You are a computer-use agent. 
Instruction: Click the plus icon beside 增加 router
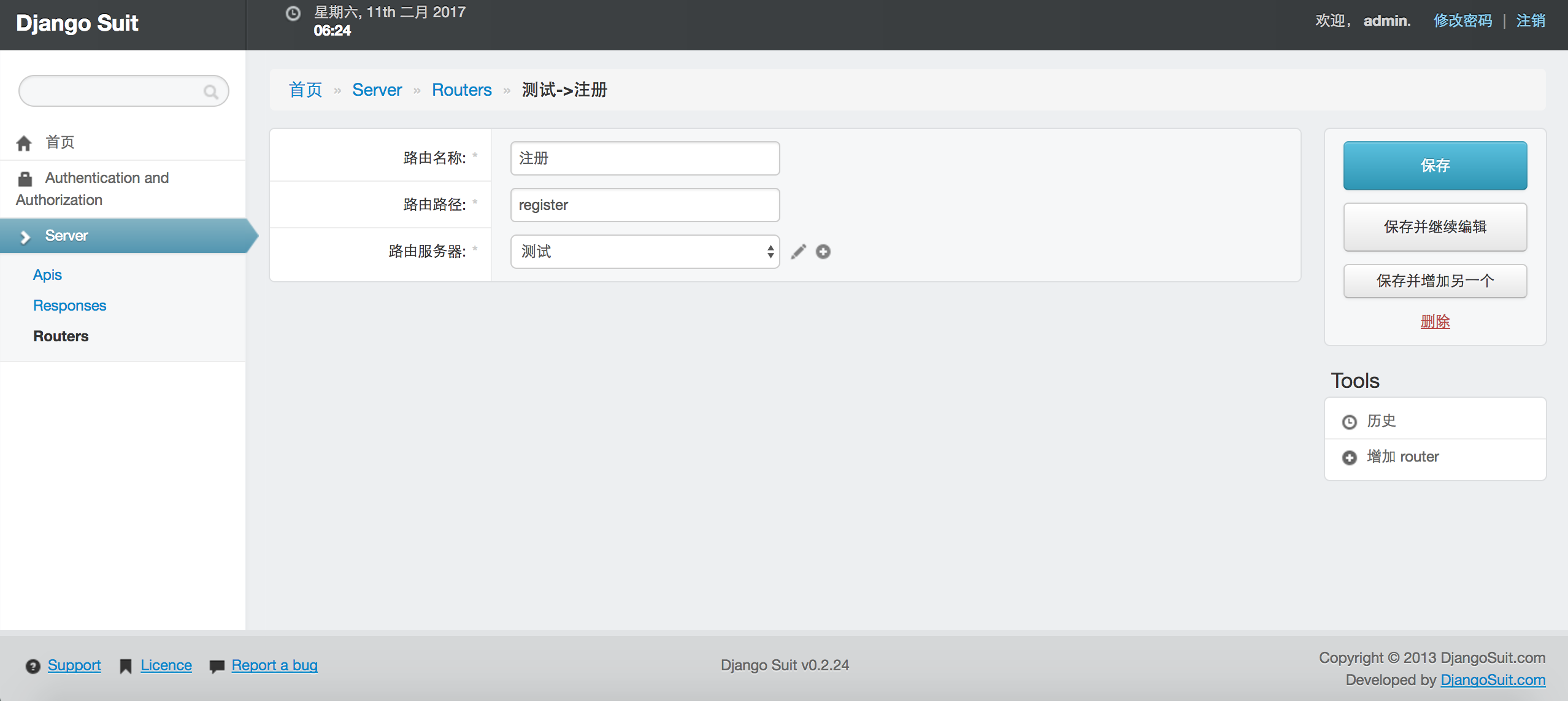click(1350, 457)
